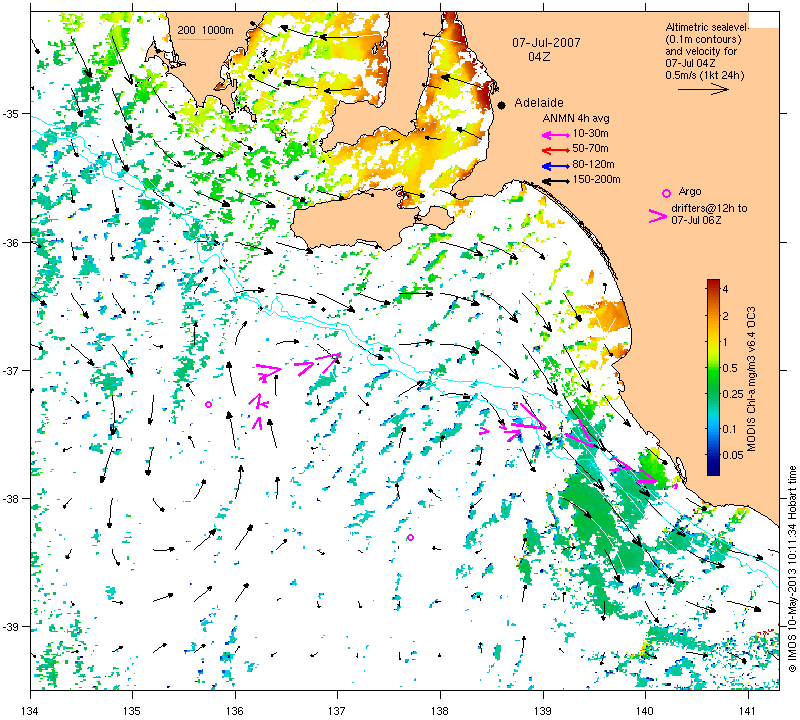Click the '200 1000m' contour label
The image size is (800, 720).
click(205, 31)
